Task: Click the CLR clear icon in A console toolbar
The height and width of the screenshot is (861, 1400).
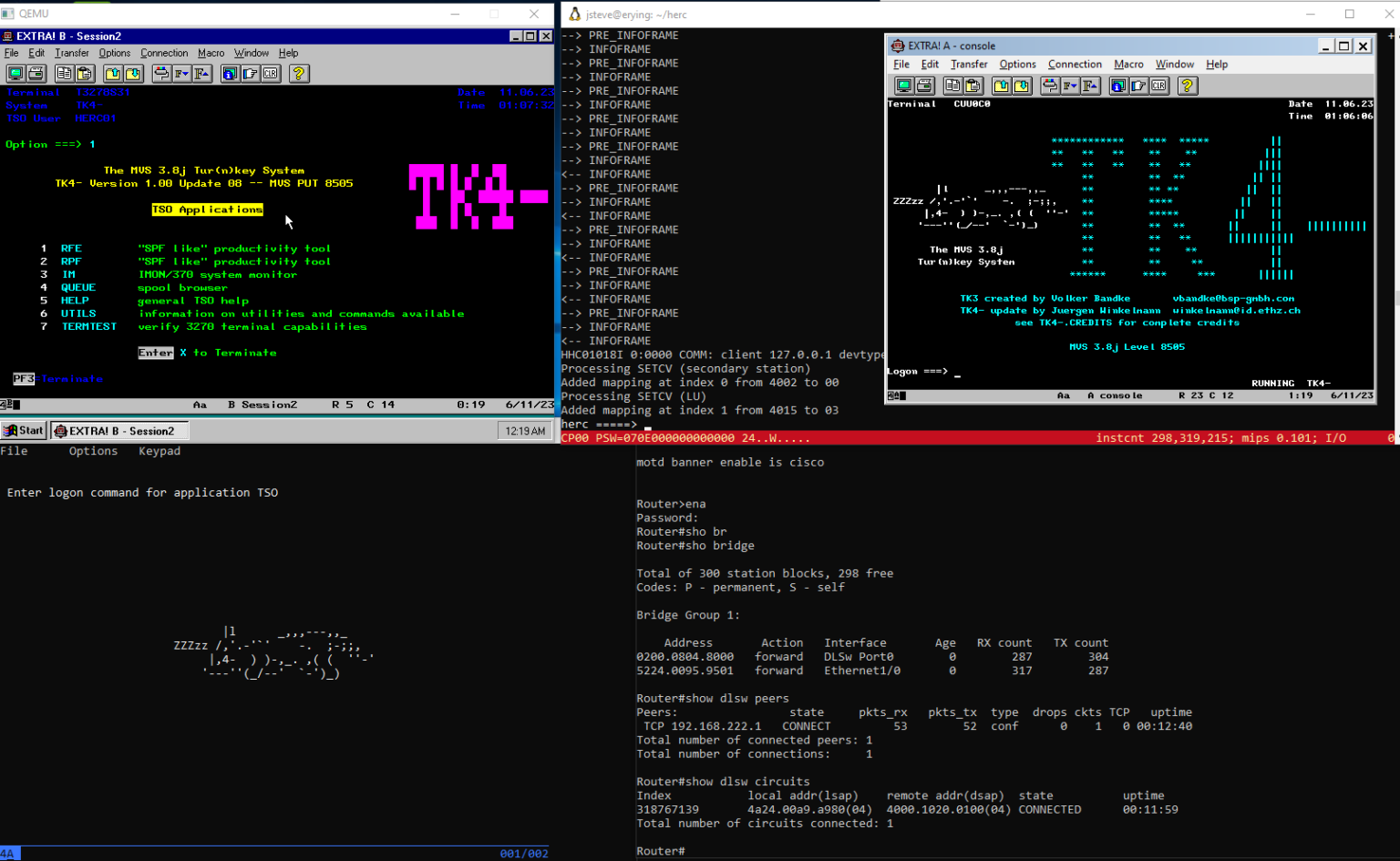Action: pyautogui.click(x=1159, y=87)
